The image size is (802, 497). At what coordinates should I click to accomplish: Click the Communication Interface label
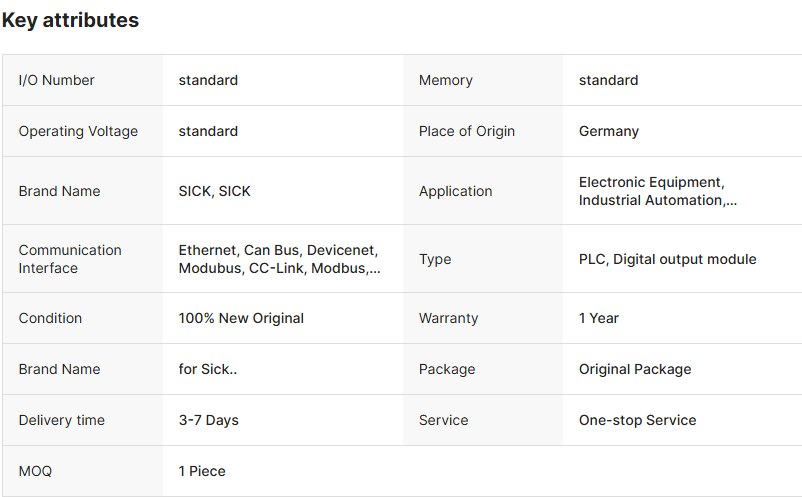70,259
